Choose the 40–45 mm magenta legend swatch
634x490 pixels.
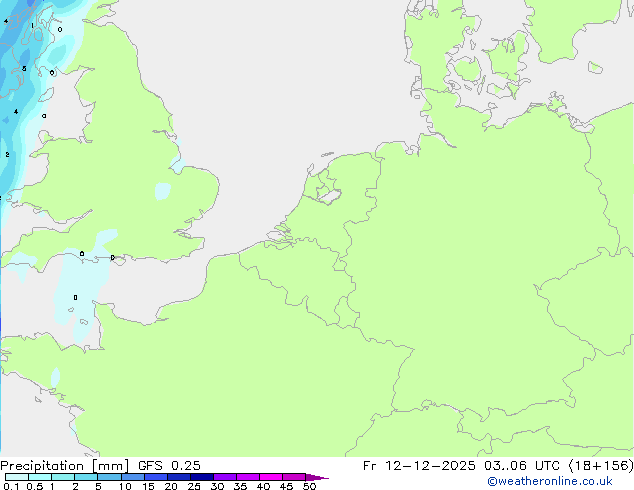[x=271, y=477]
